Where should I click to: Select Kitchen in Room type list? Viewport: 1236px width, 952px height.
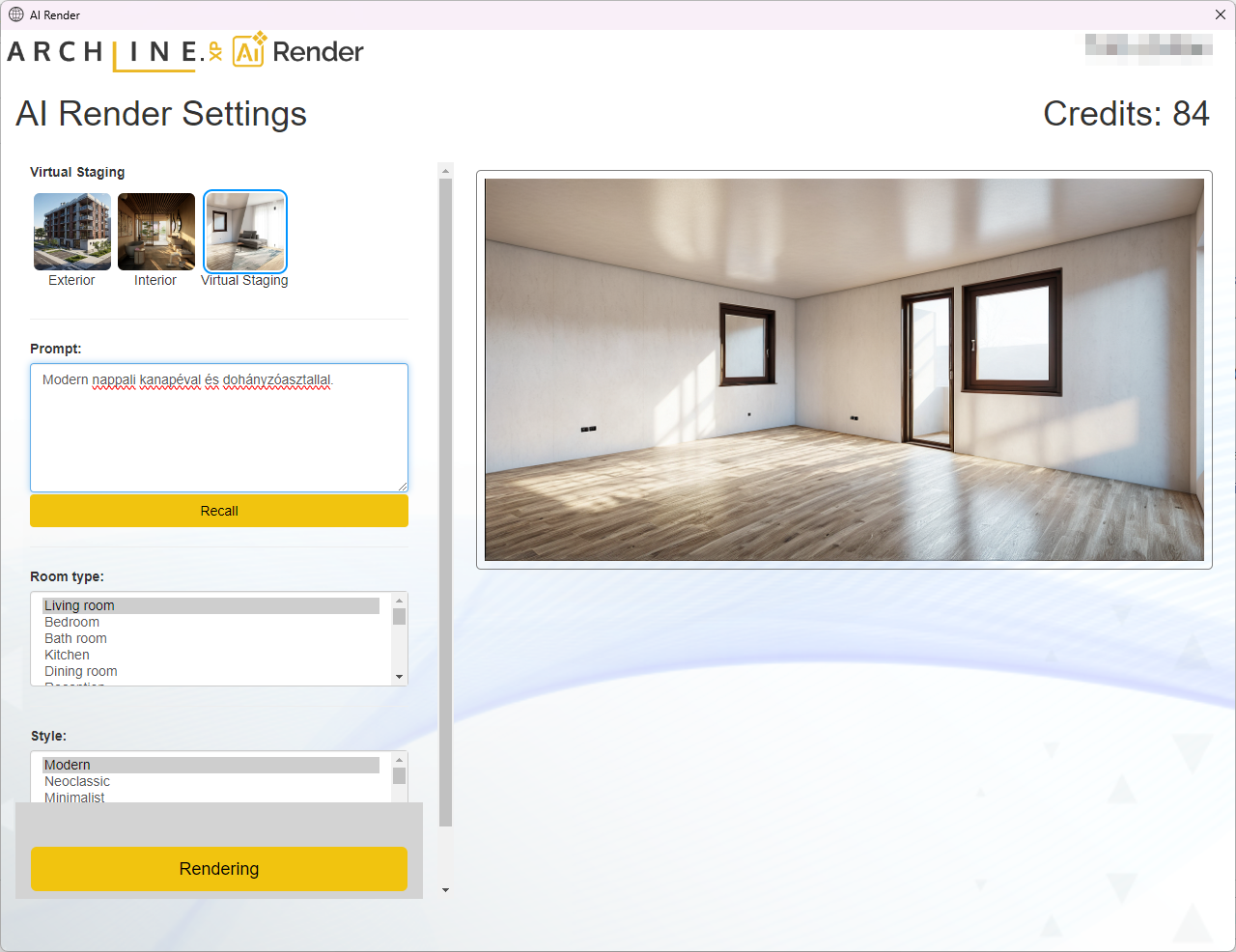[x=67, y=655]
